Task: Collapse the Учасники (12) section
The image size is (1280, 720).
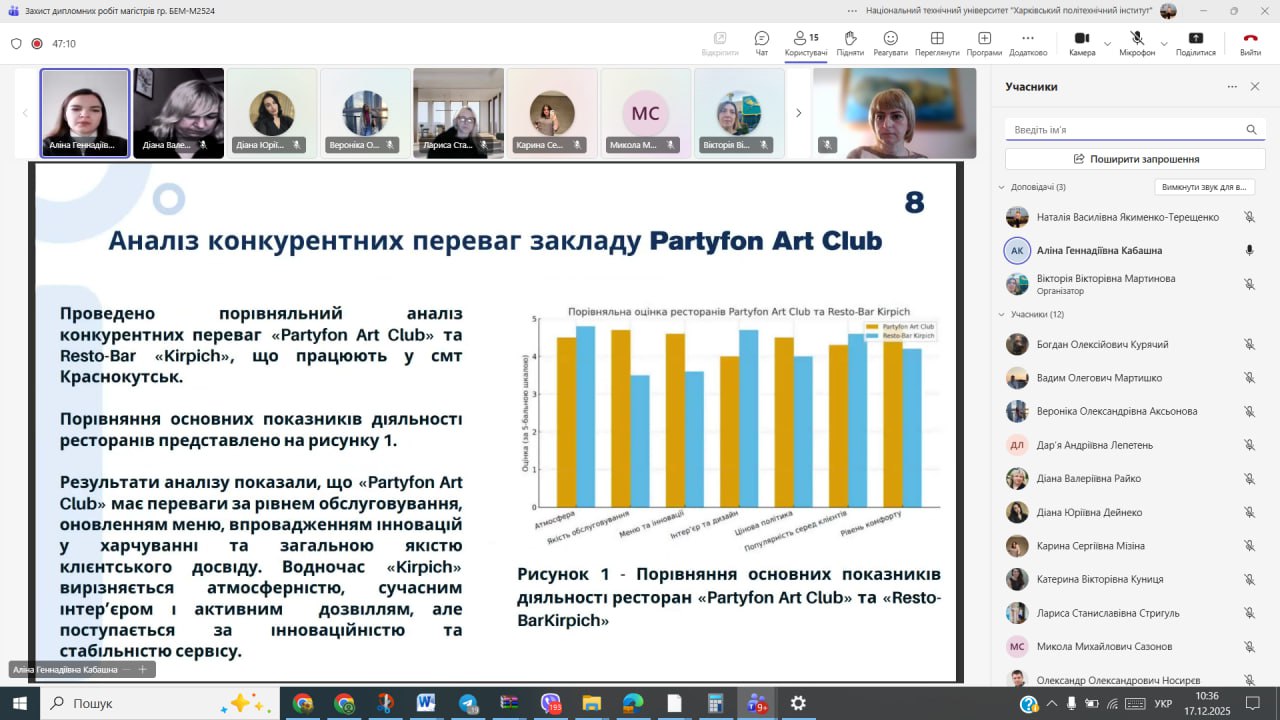Action: pyautogui.click(x=1002, y=315)
